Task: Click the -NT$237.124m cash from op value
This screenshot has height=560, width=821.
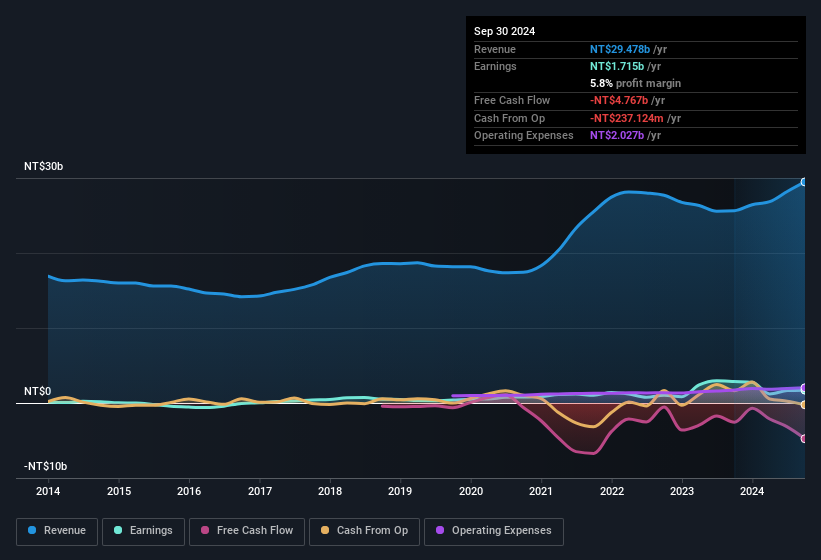Action: click(x=627, y=118)
